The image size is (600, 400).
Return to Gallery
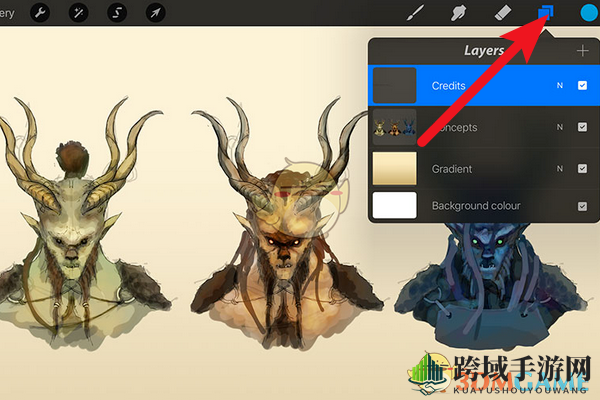7,13
